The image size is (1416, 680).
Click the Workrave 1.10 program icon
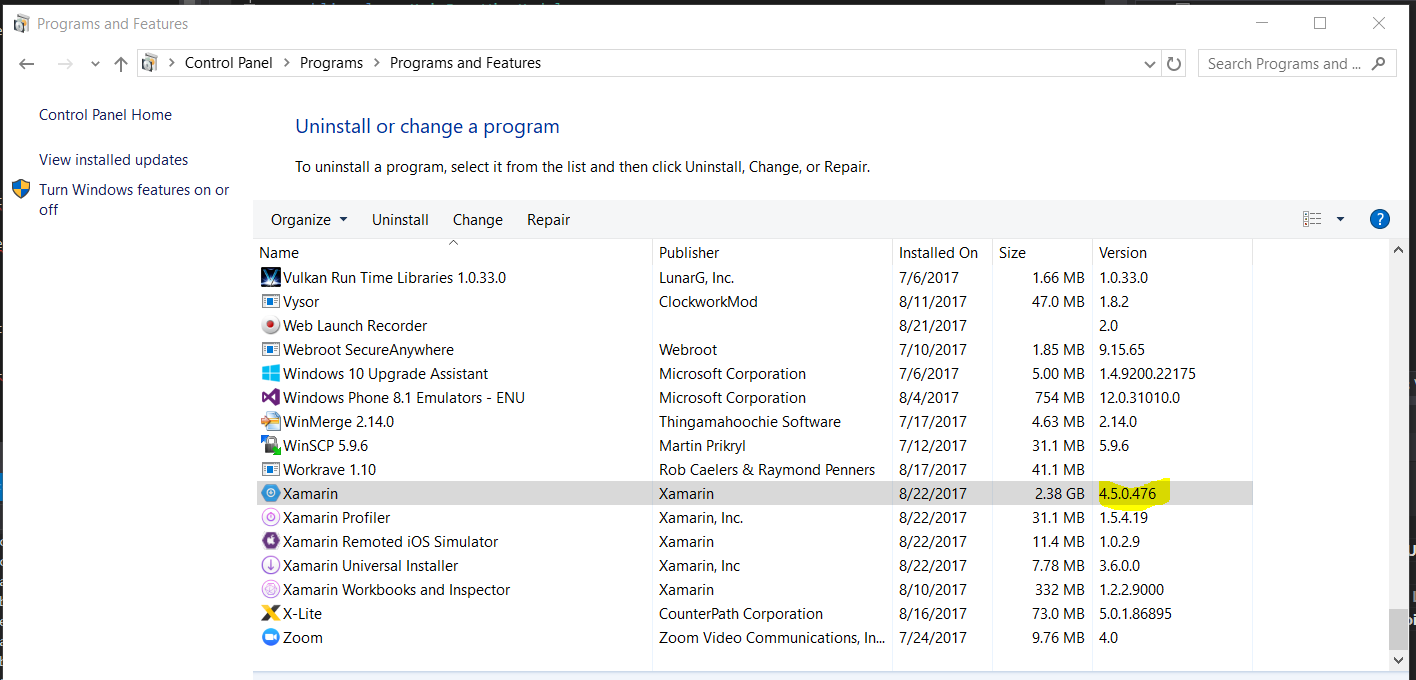[x=270, y=469]
